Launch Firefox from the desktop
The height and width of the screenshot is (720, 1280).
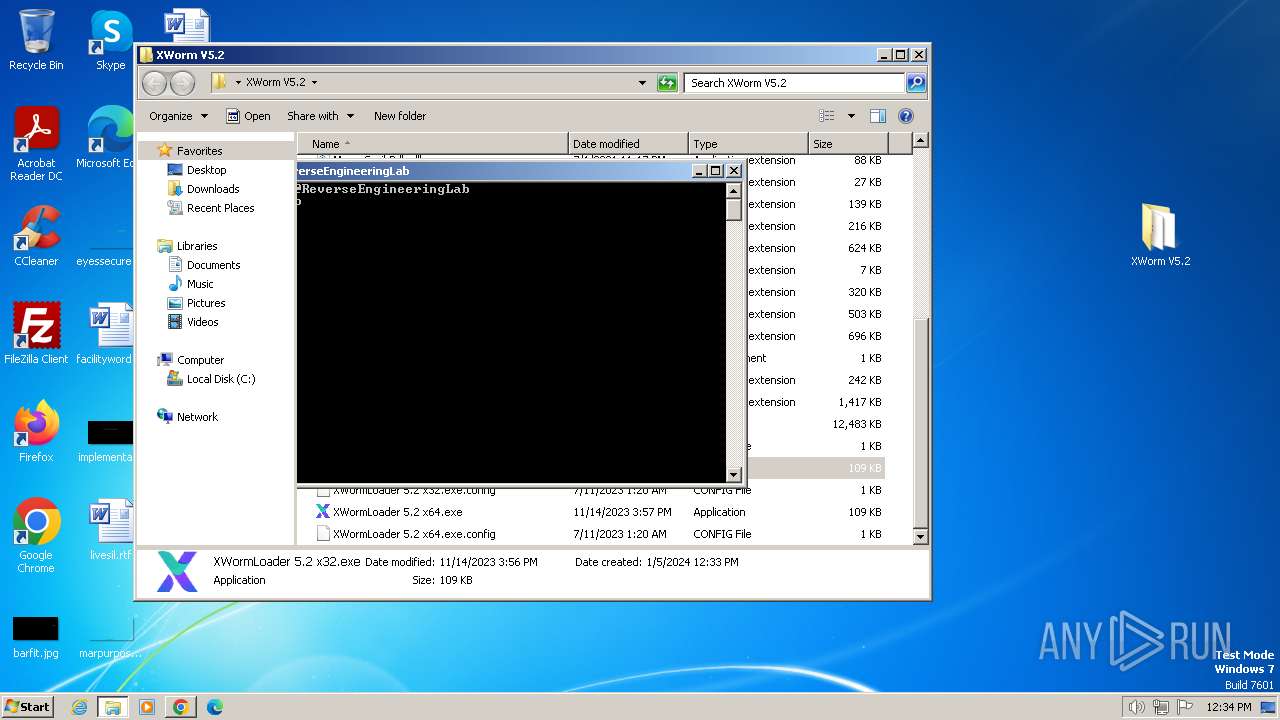[x=36, y=432]
